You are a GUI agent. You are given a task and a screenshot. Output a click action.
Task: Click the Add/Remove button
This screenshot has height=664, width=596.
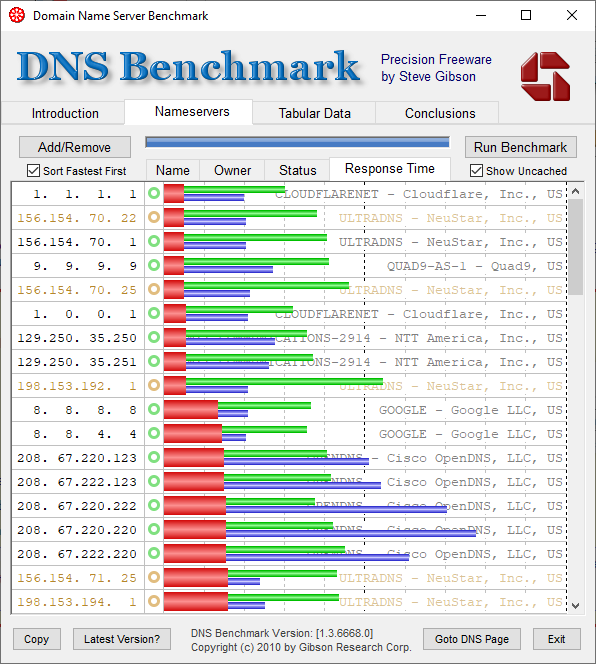coord(75,147)
